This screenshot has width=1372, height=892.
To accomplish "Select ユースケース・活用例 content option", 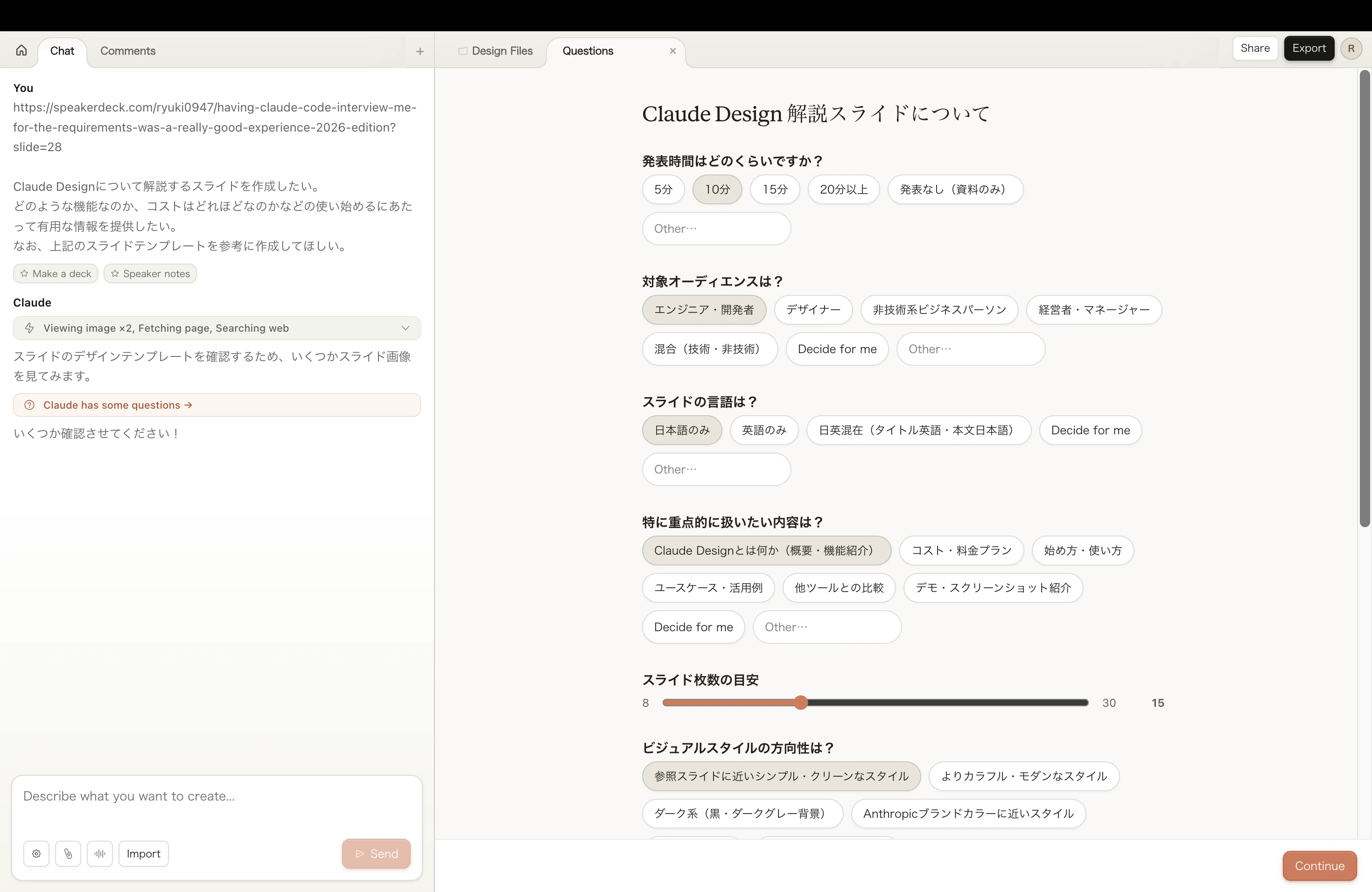I will 708,587.
